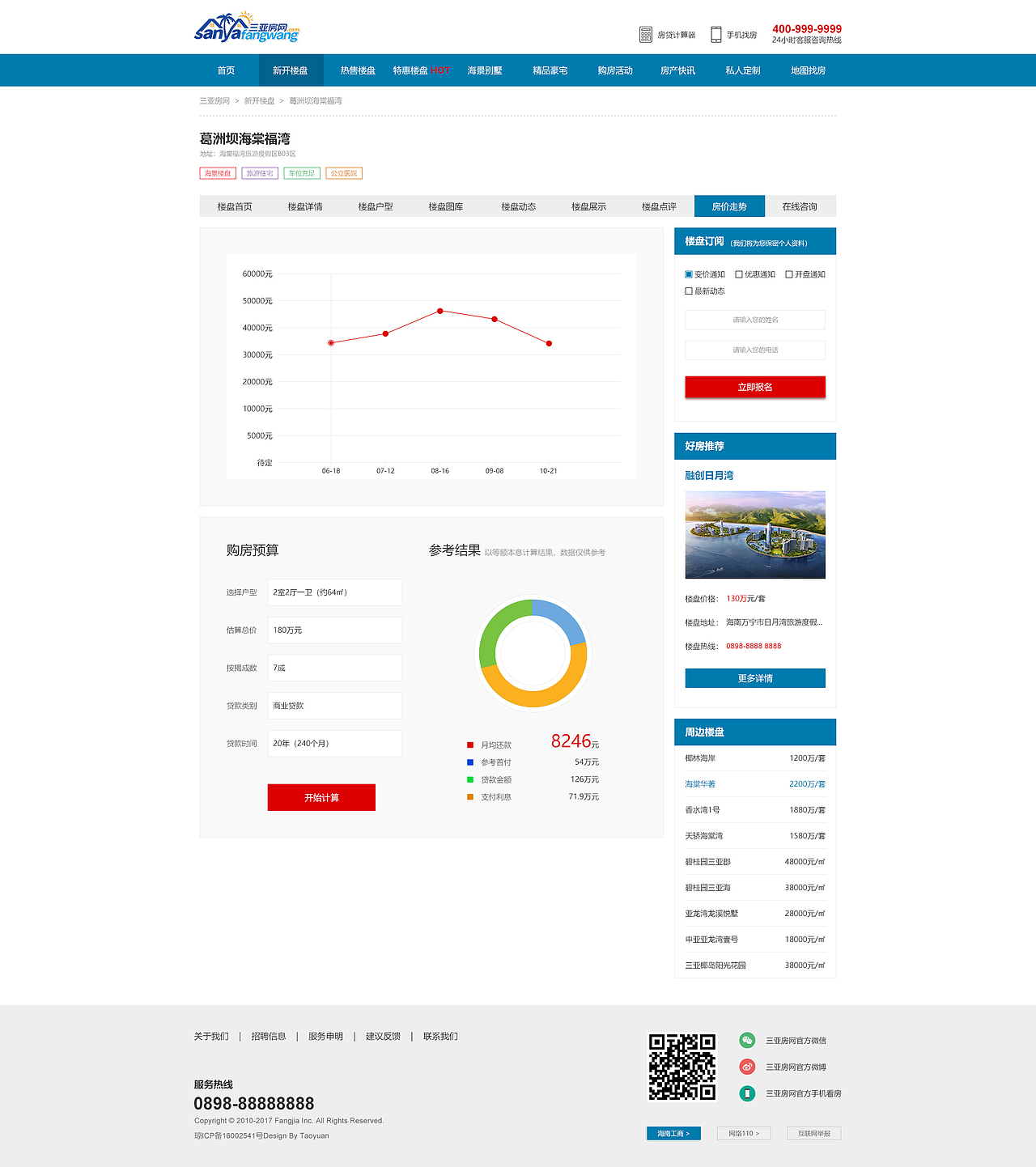This screenshot has width=1036, height=1167.
Task: Open the 估算总价 field showing 180万元
Action: pyautogui.click(x=335, y=630)
